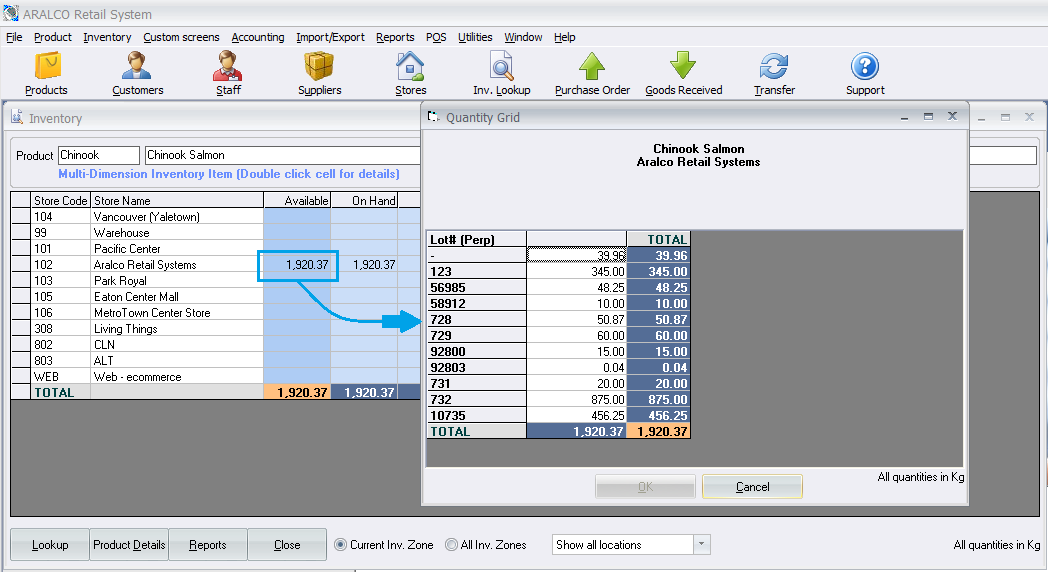Click the ARALCO Retail System title icon
Screen dimensions: 1049x572
(x=10, y=13)
